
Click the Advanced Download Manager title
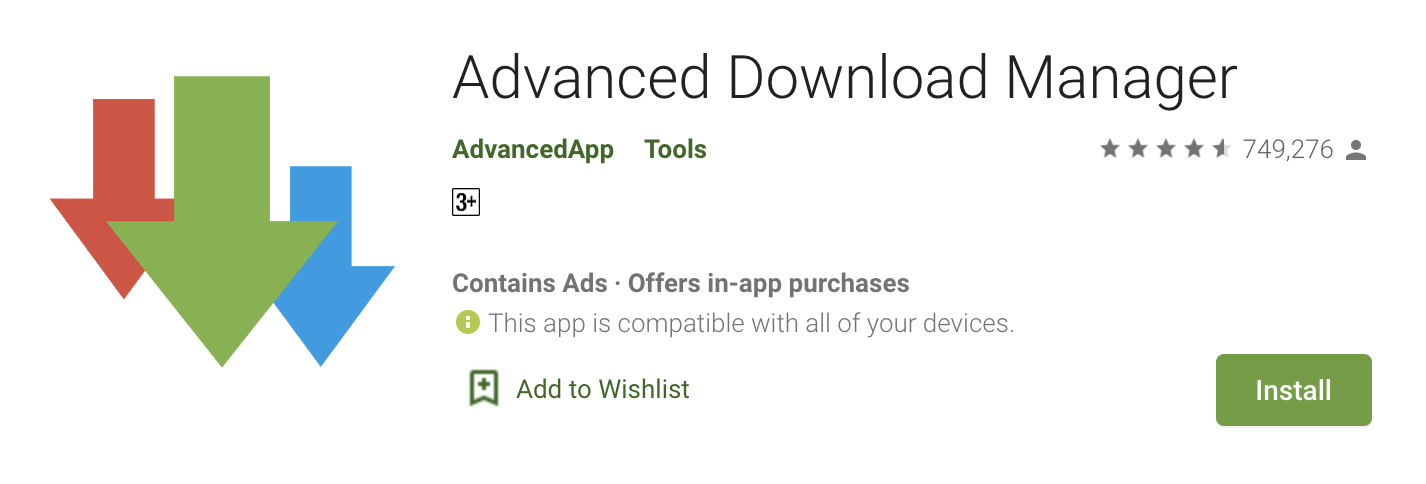pyautogui.click(x=845, y=78)
